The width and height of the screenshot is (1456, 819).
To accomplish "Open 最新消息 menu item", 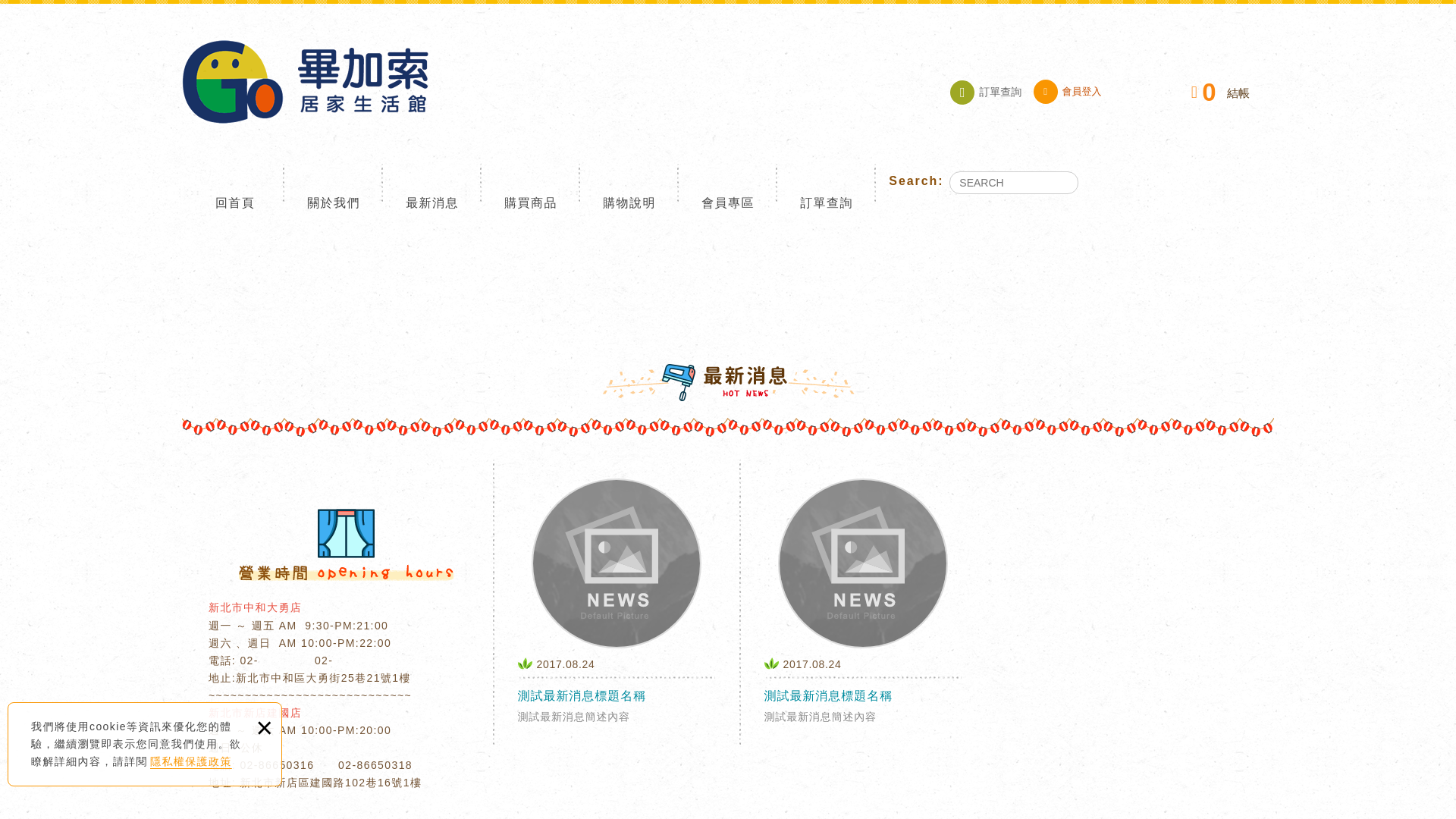I will coord(432,203).
